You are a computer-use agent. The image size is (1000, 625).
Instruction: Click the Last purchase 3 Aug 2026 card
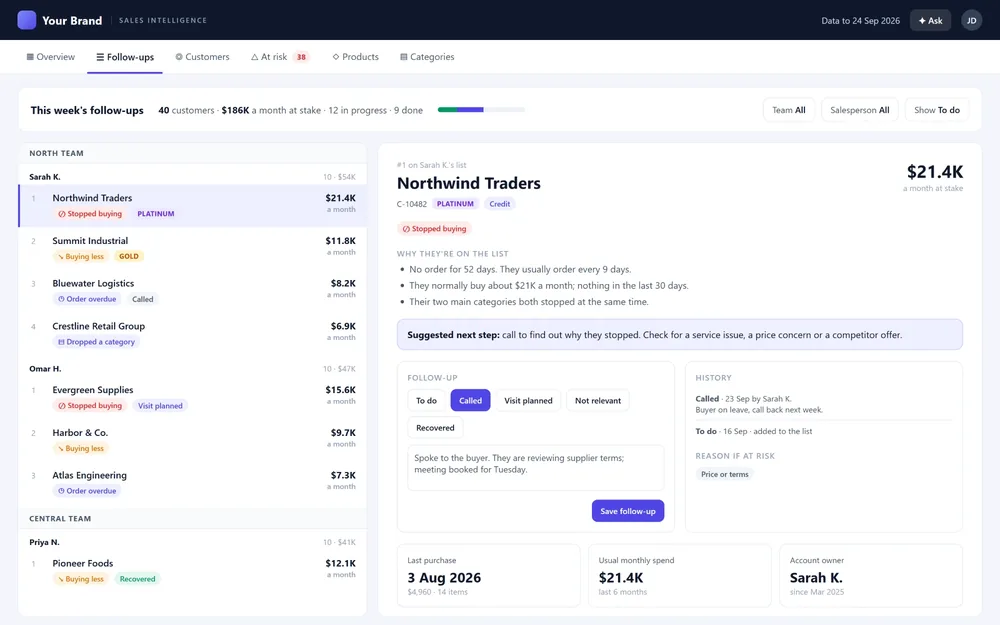(489, 575)
